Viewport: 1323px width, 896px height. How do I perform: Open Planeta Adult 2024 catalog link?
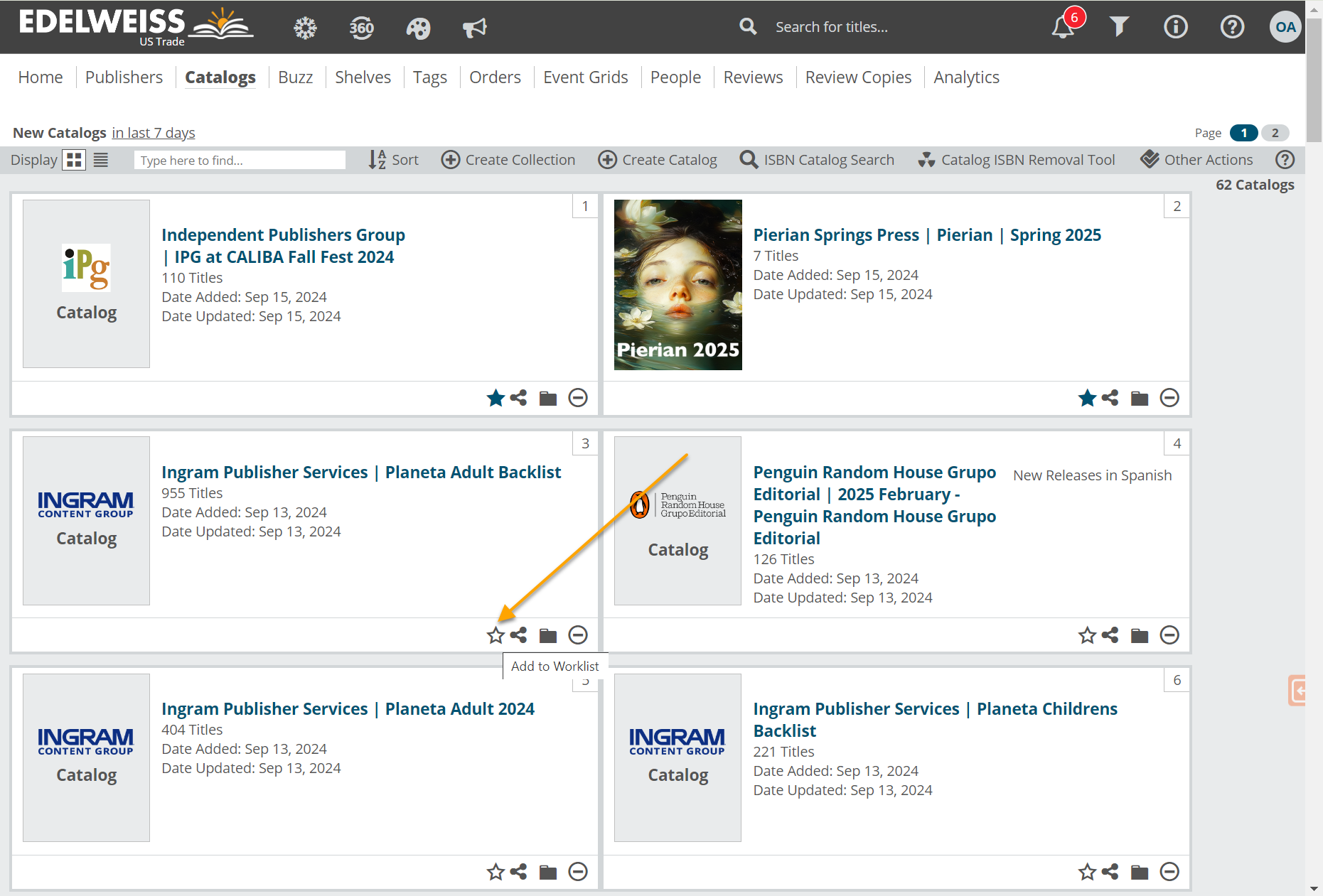pos(348,709)
